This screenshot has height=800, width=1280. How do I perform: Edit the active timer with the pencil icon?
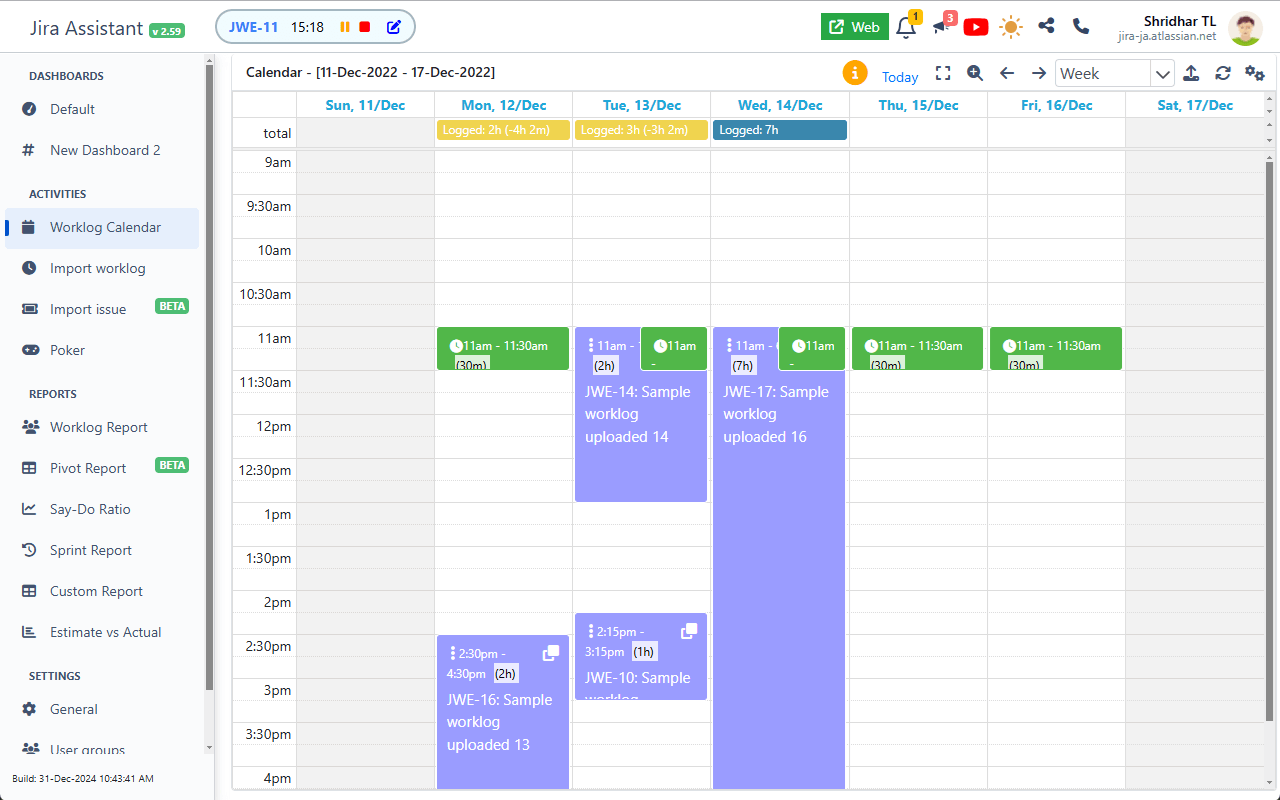point(393,27)
